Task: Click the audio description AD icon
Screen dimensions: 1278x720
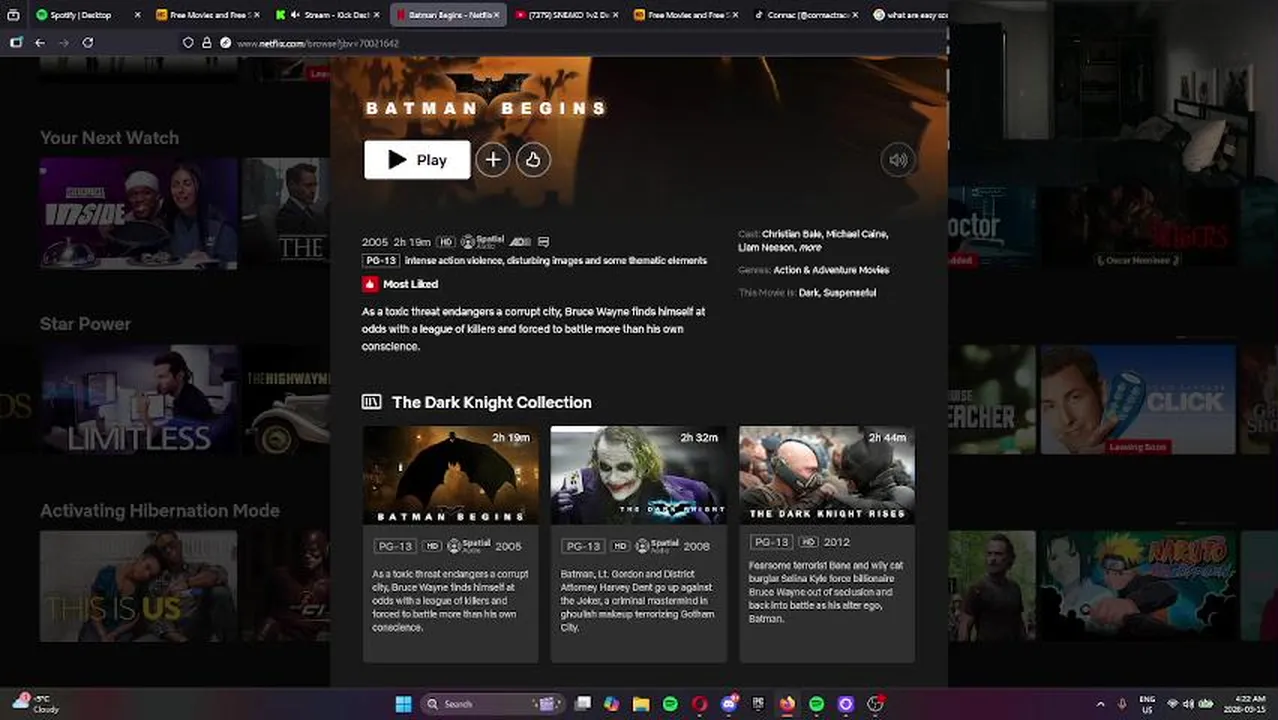Action: pos(520,242)
